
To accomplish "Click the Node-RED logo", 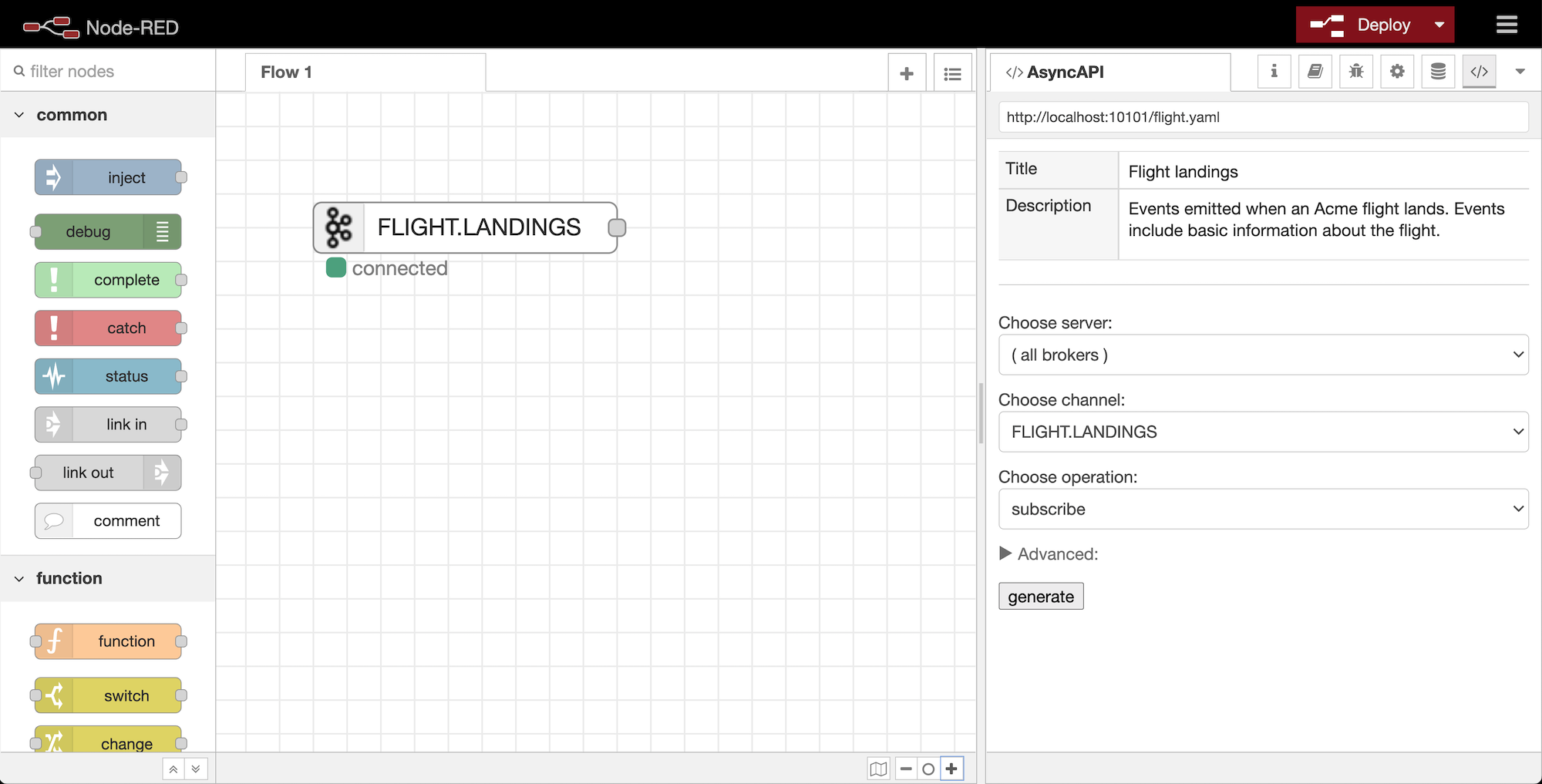I will [x=100, y=27].
